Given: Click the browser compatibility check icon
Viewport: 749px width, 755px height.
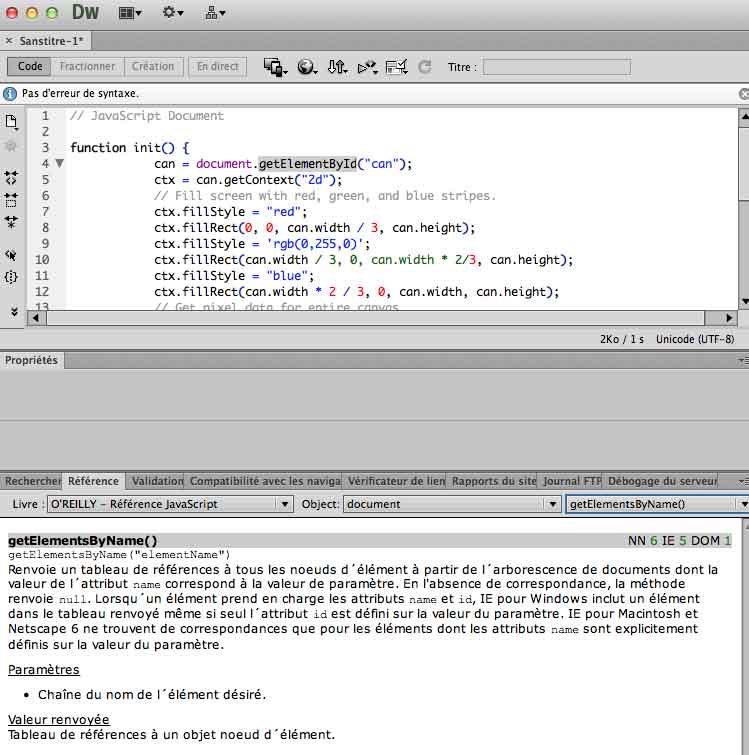Looking at the screenshot, I should (397, 67).
